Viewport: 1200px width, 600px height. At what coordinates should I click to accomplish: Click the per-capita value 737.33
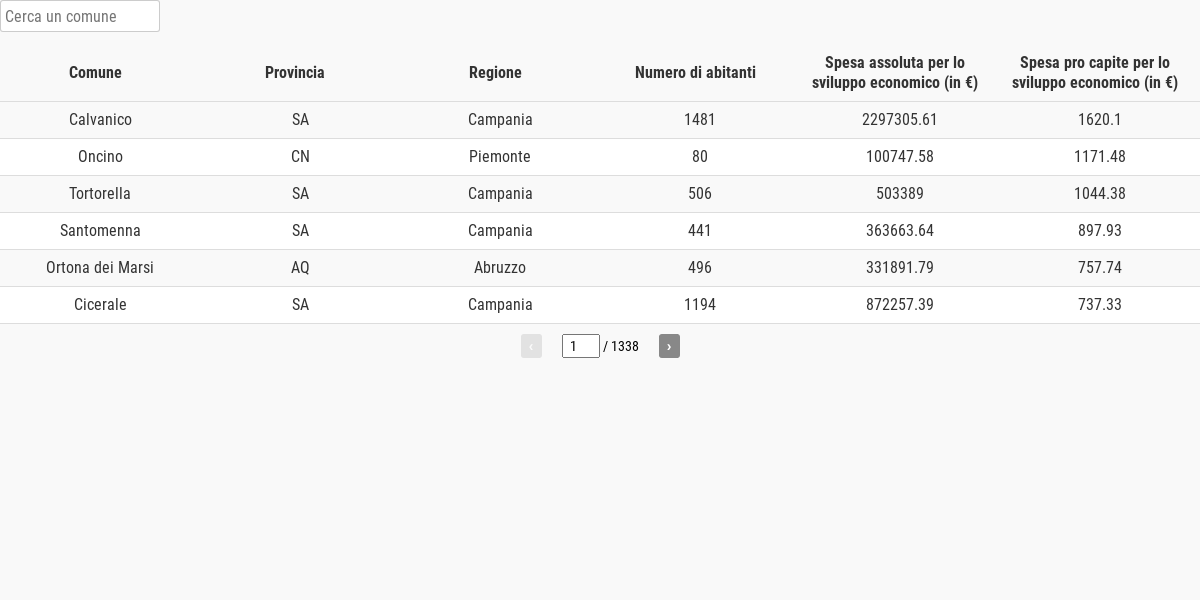coord(1100,305)
